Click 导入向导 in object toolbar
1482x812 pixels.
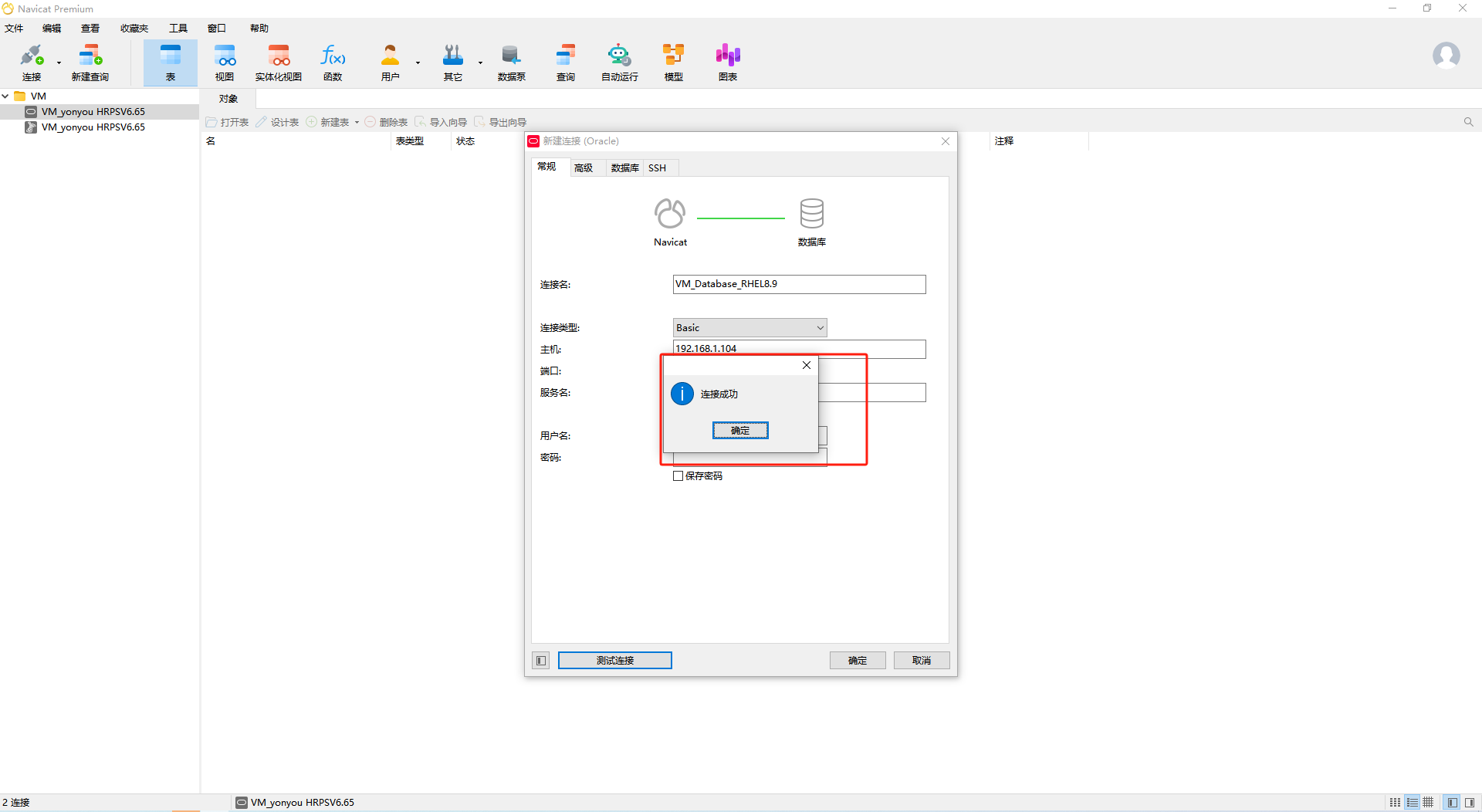tap(442, 123)
